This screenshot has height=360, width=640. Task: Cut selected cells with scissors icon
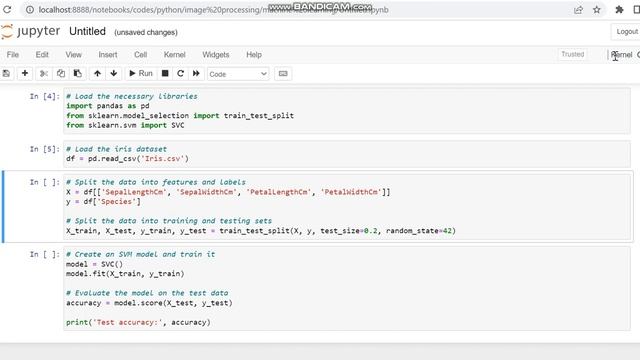tap(43, 74)
